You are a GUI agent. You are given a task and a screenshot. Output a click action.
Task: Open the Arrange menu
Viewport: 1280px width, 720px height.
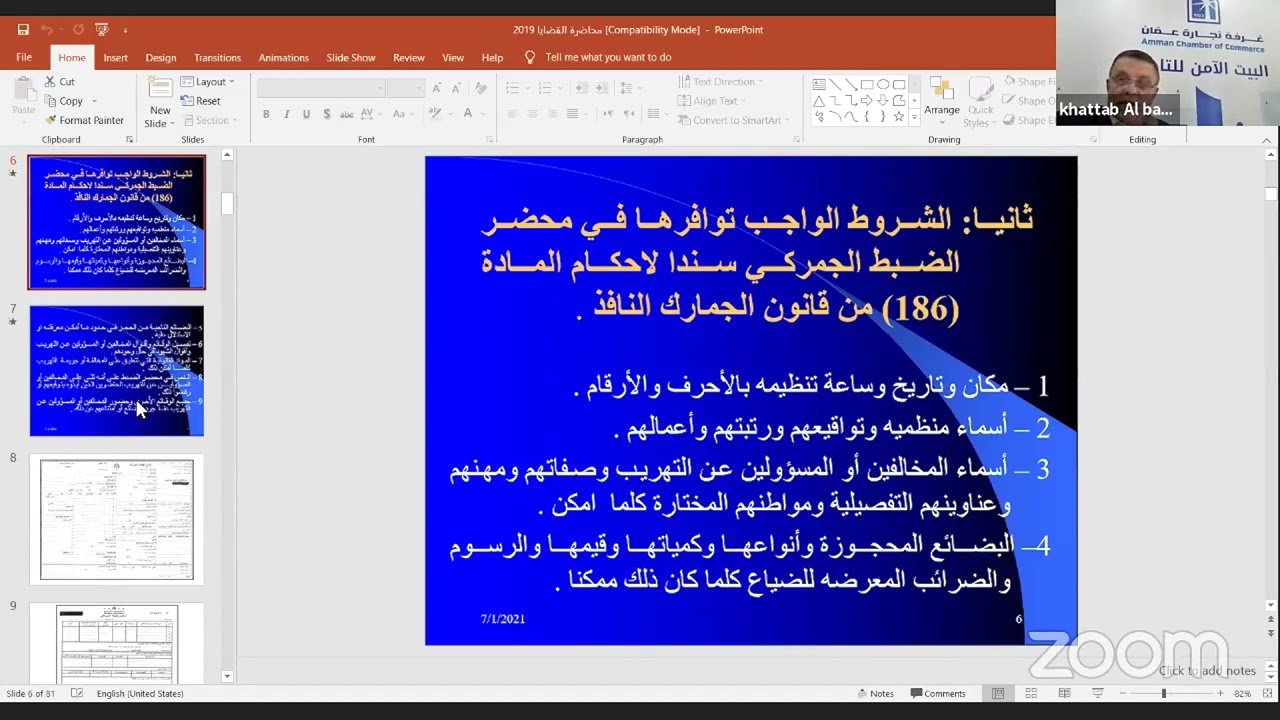pyautogui.click(x=942, y=102)
